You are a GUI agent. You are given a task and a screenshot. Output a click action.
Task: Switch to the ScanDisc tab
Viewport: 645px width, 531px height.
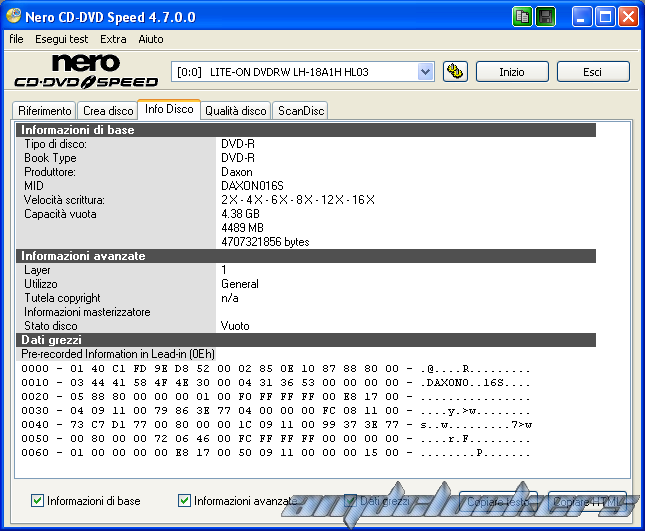(300, 111)
